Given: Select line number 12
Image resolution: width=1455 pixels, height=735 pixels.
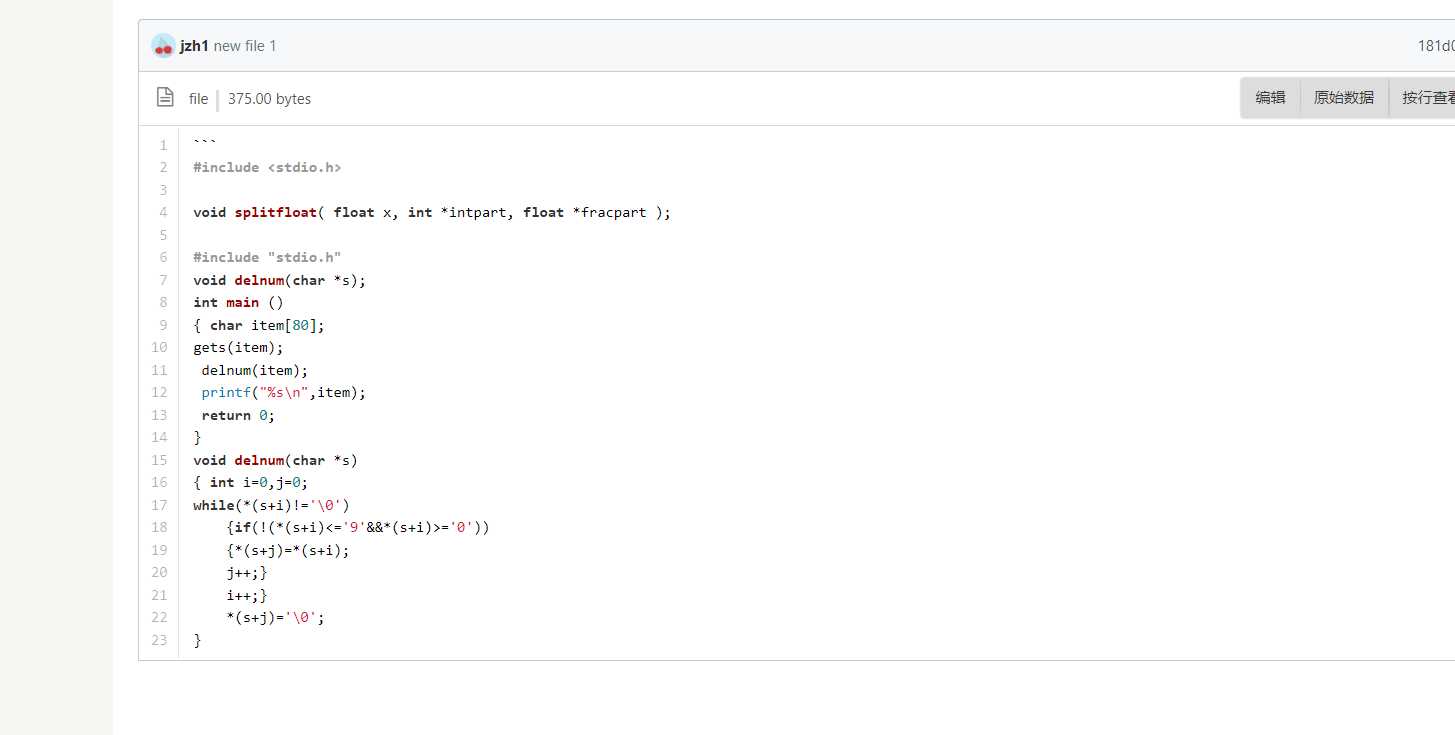Looking at the screenshot, I should (x=160, y=392).
